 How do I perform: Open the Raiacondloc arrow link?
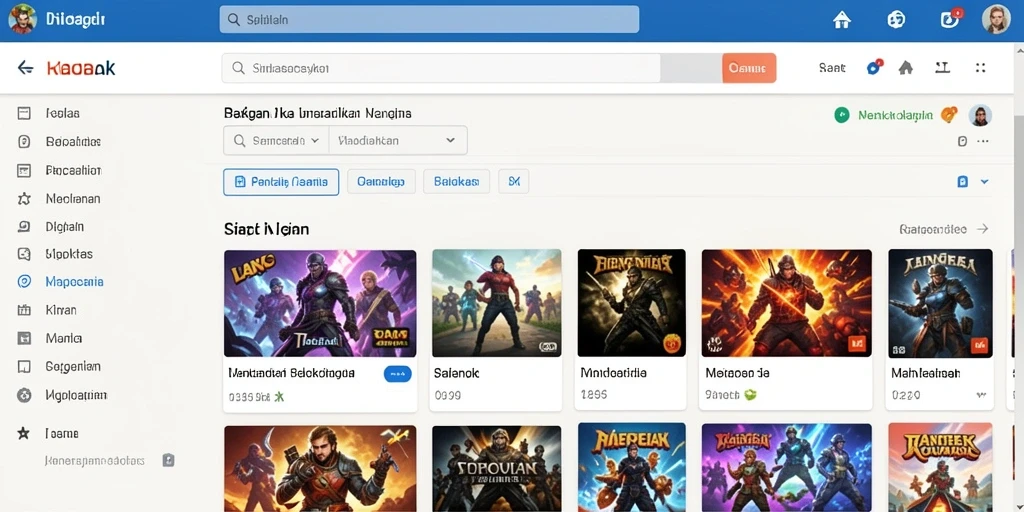(x=944, y=229)
